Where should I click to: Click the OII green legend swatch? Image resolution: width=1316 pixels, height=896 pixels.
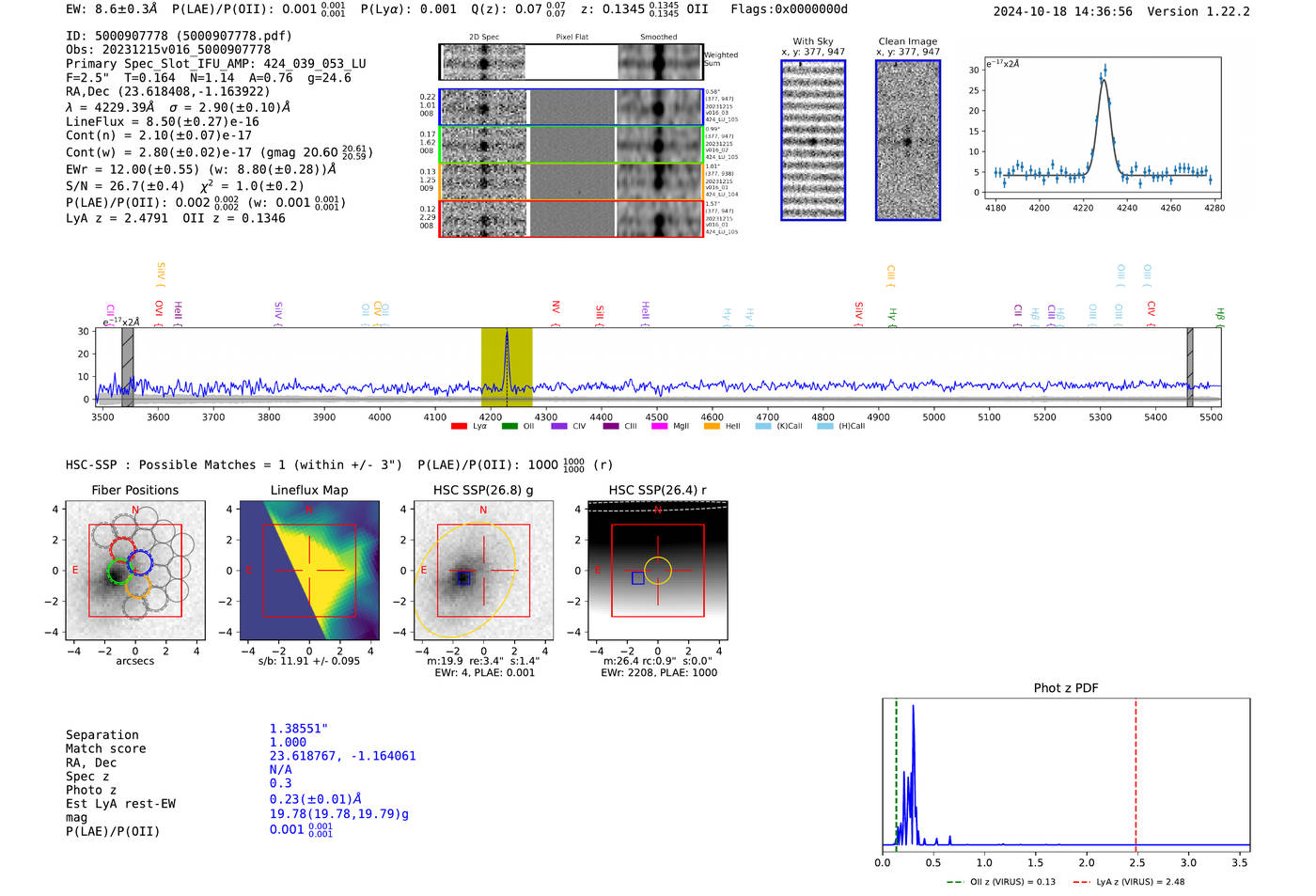(509, 427)
